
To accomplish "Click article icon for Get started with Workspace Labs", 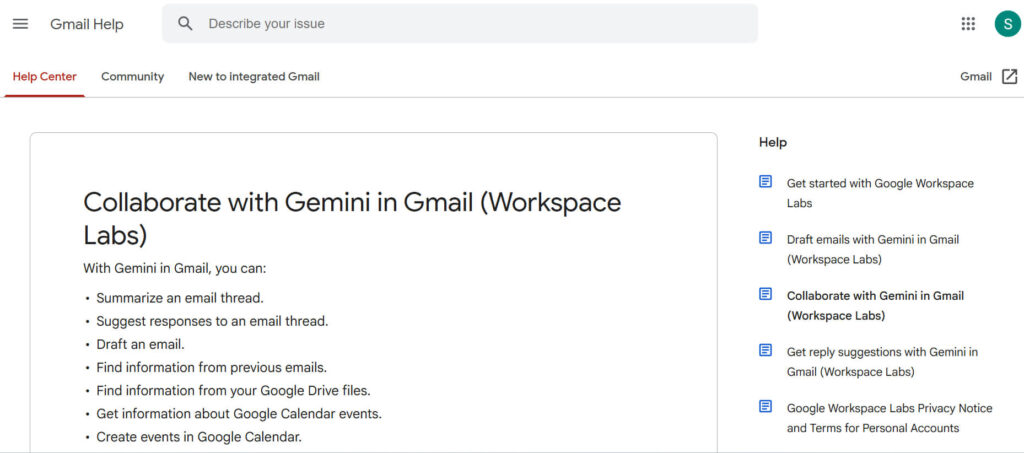I will click(765, 182).
